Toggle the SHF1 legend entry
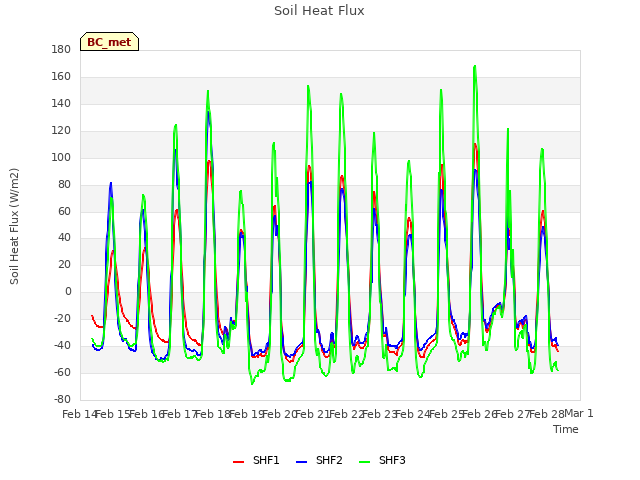The height and width of the screenshot is (480, 640). point(256,460)
